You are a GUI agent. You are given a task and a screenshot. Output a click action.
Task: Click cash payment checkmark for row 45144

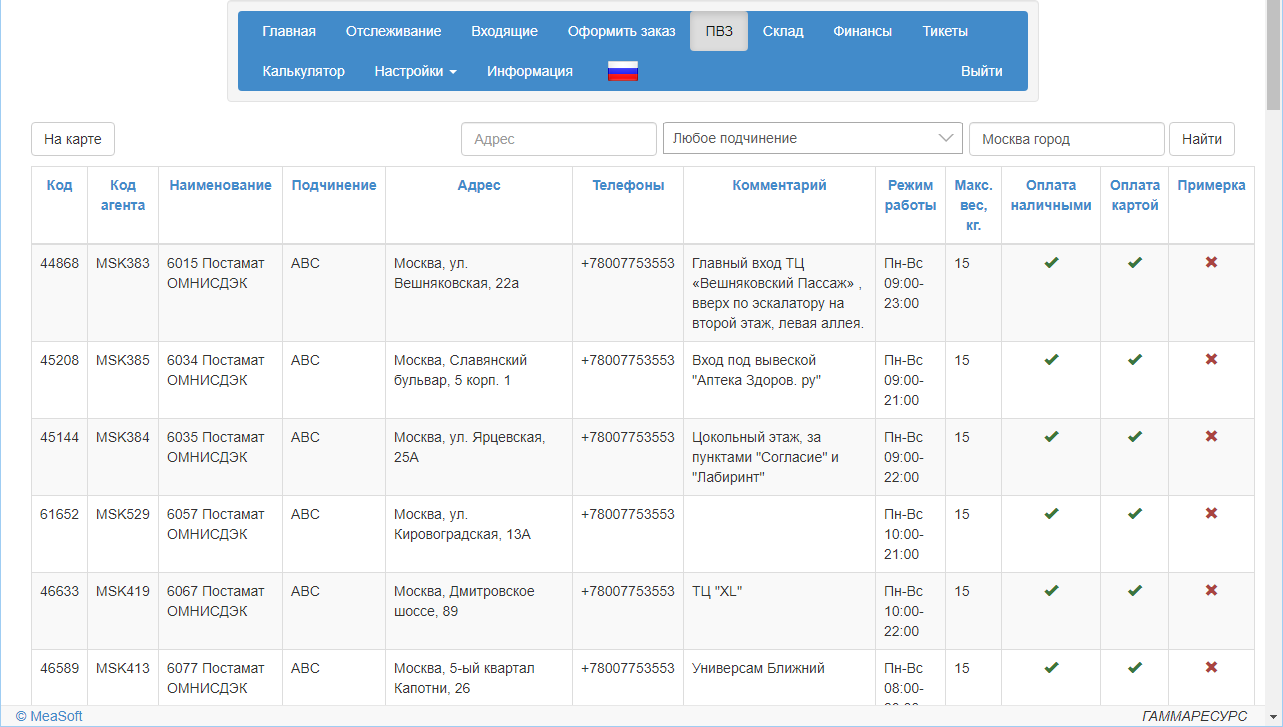coord(1051,437)
